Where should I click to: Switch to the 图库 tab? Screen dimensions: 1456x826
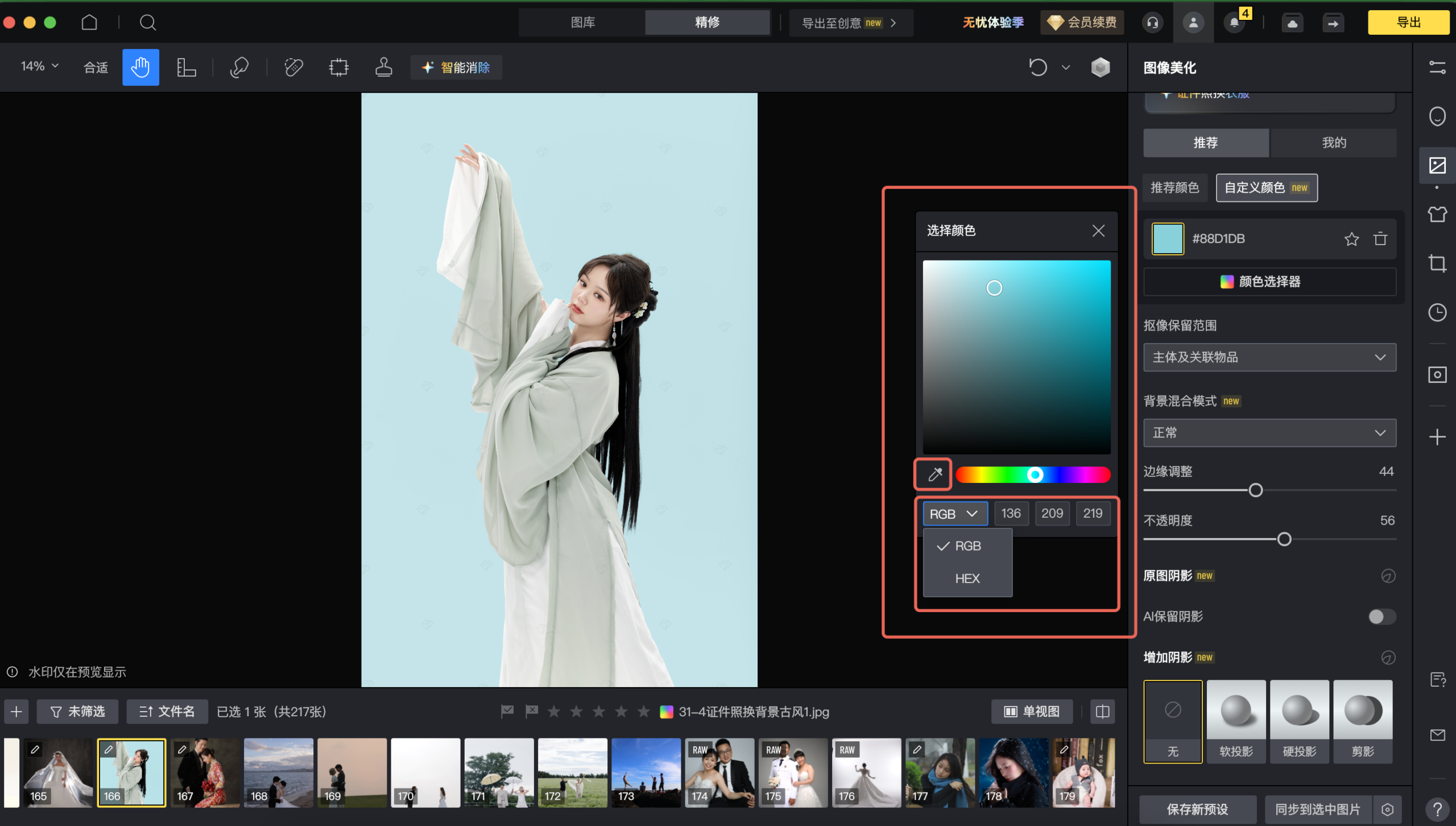point(582,22)
